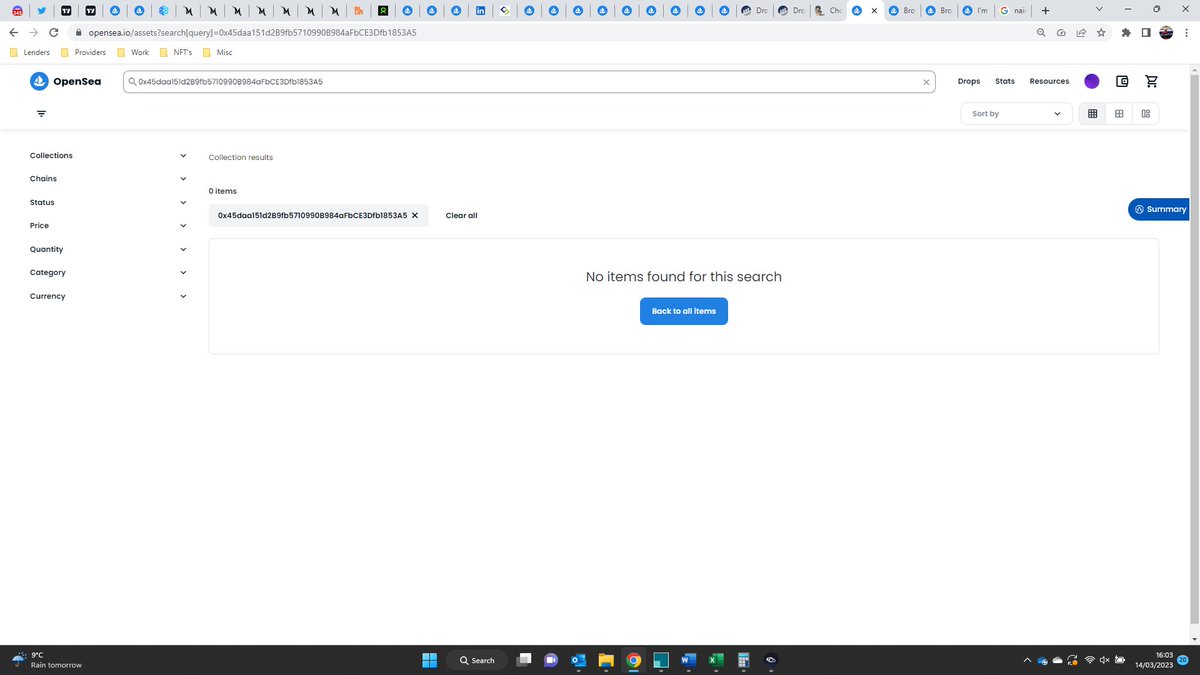This screenshot has height=675, width=1200.
Task: Open the tab search chevron
Action: click(1100, 9)
